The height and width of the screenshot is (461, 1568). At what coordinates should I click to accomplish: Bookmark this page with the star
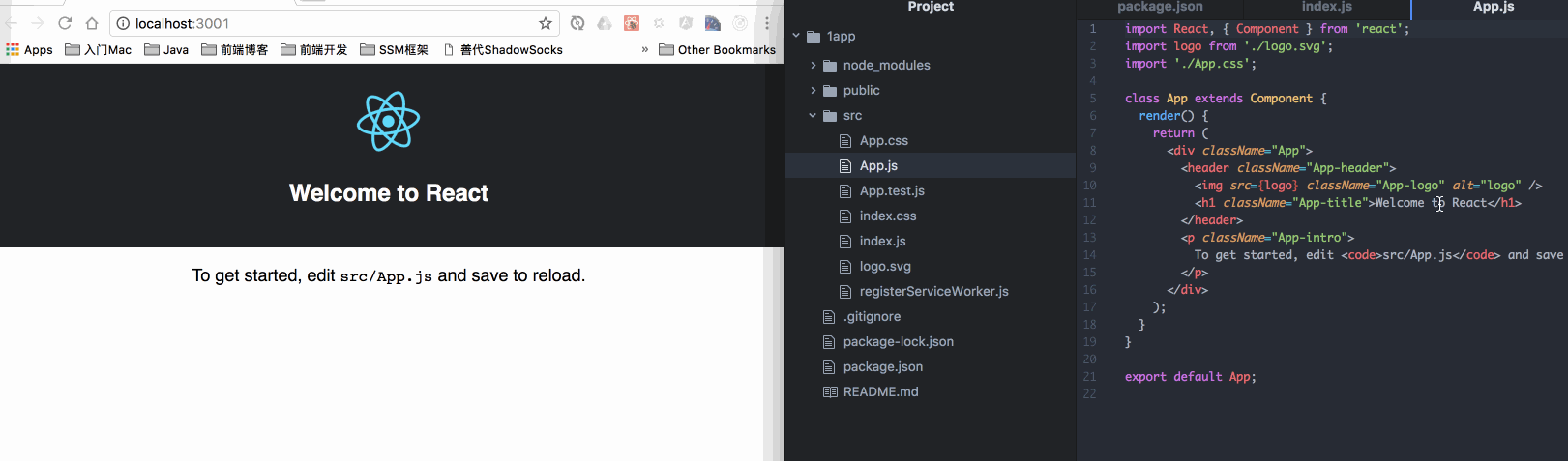point(546,23)
